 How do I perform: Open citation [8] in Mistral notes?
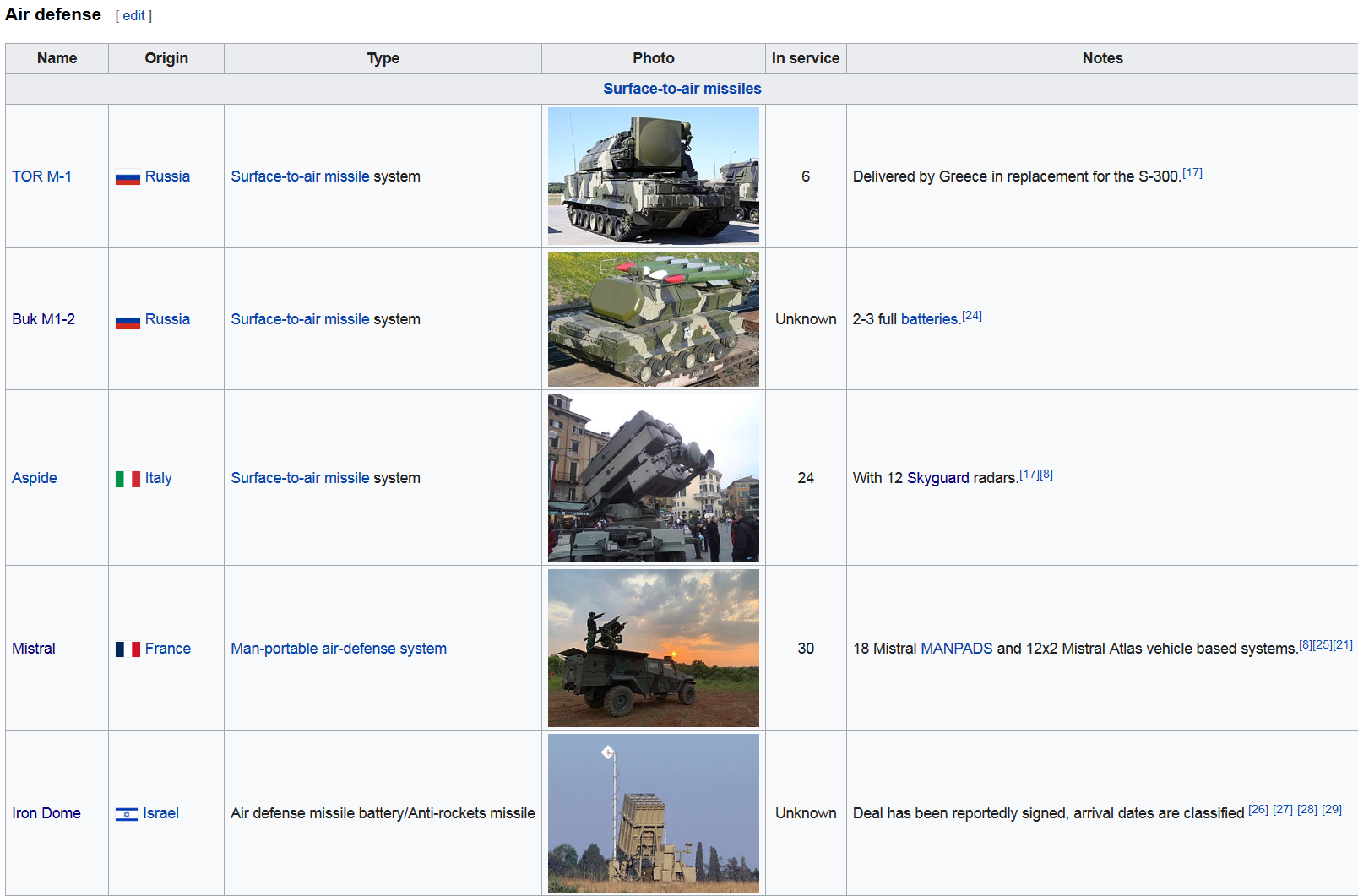click(1306, 645)
